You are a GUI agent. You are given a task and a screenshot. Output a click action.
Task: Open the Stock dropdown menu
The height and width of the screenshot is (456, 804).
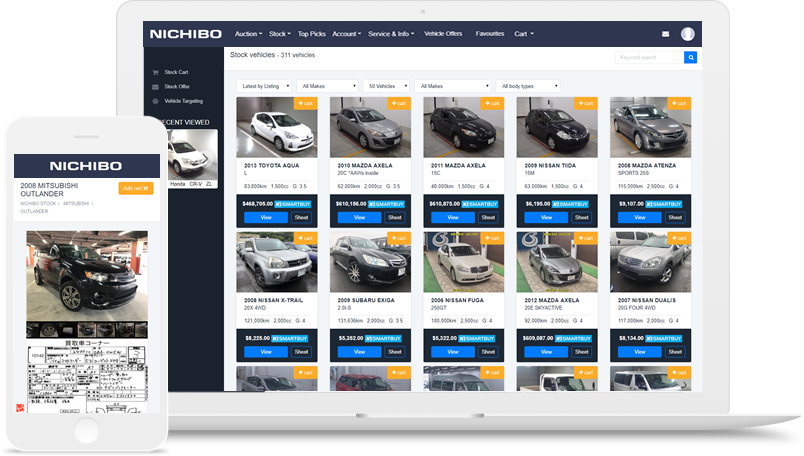click(279, 34)
